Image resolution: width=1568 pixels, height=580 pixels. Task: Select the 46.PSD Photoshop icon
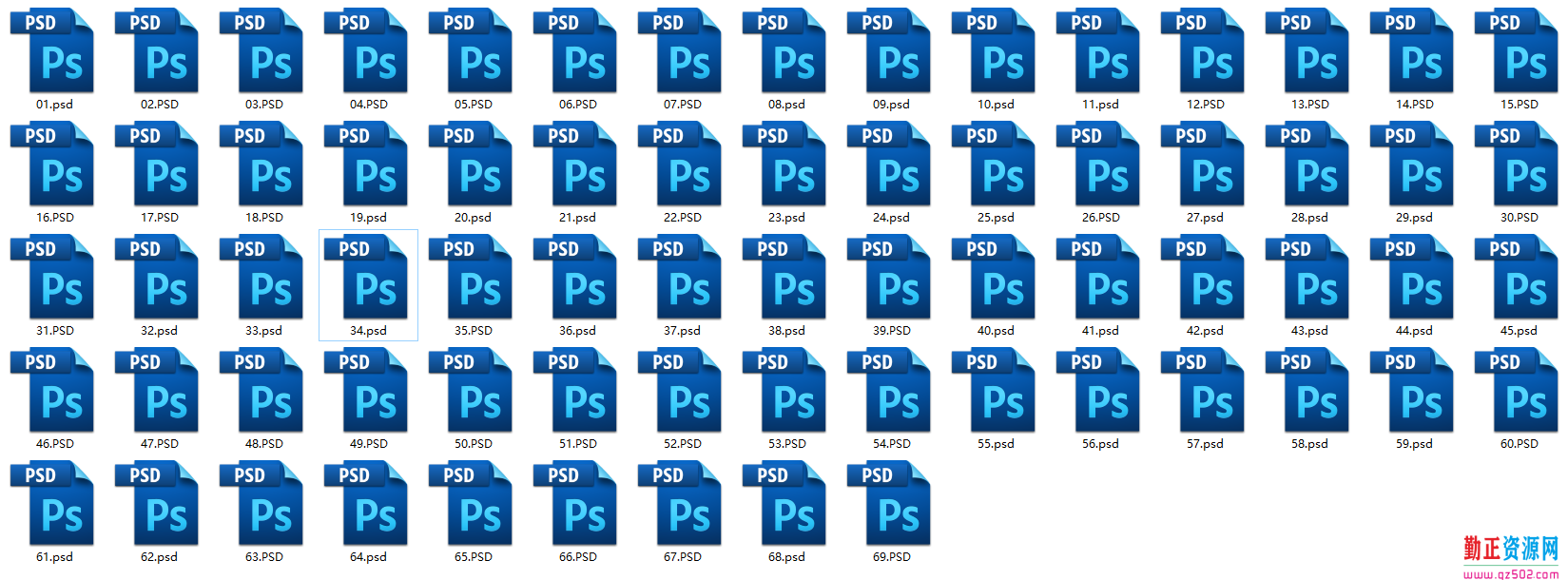(x=52, y=390)
